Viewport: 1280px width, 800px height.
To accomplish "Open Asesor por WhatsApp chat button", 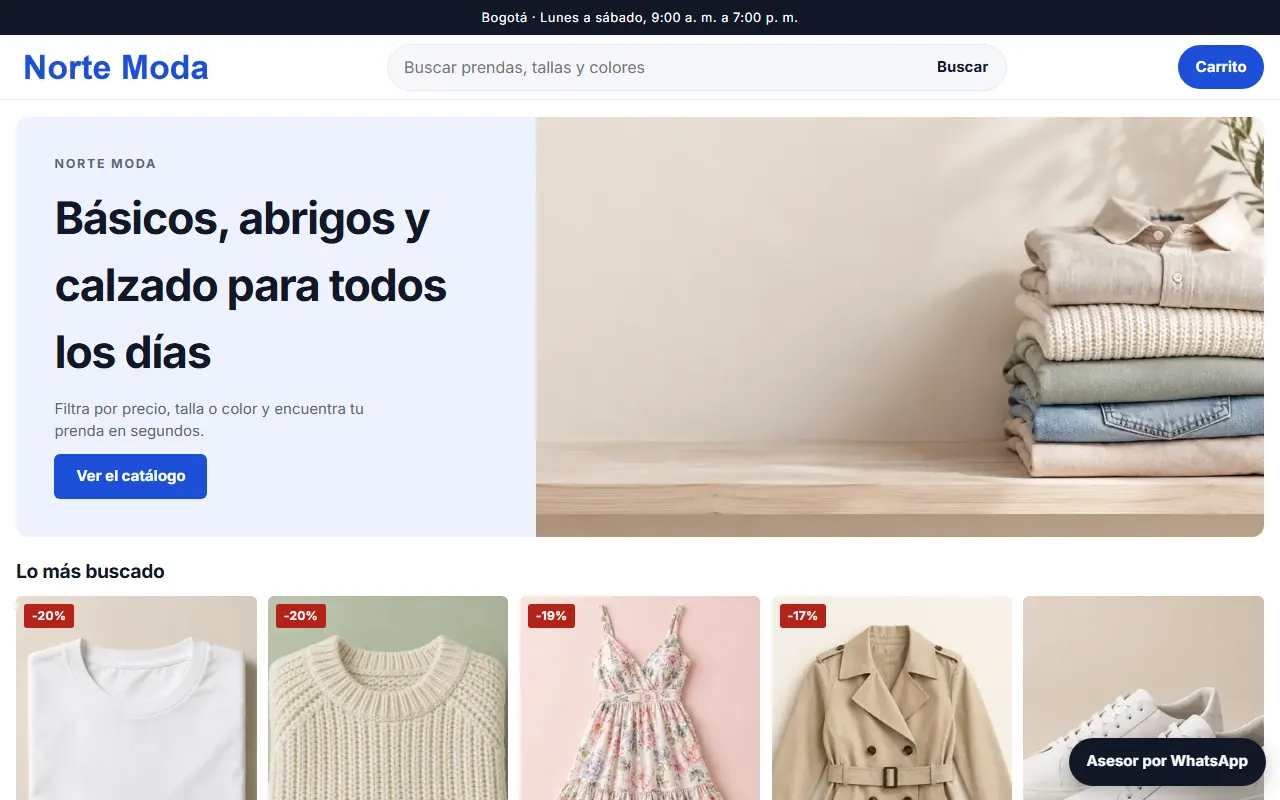I will point(1167,761).
